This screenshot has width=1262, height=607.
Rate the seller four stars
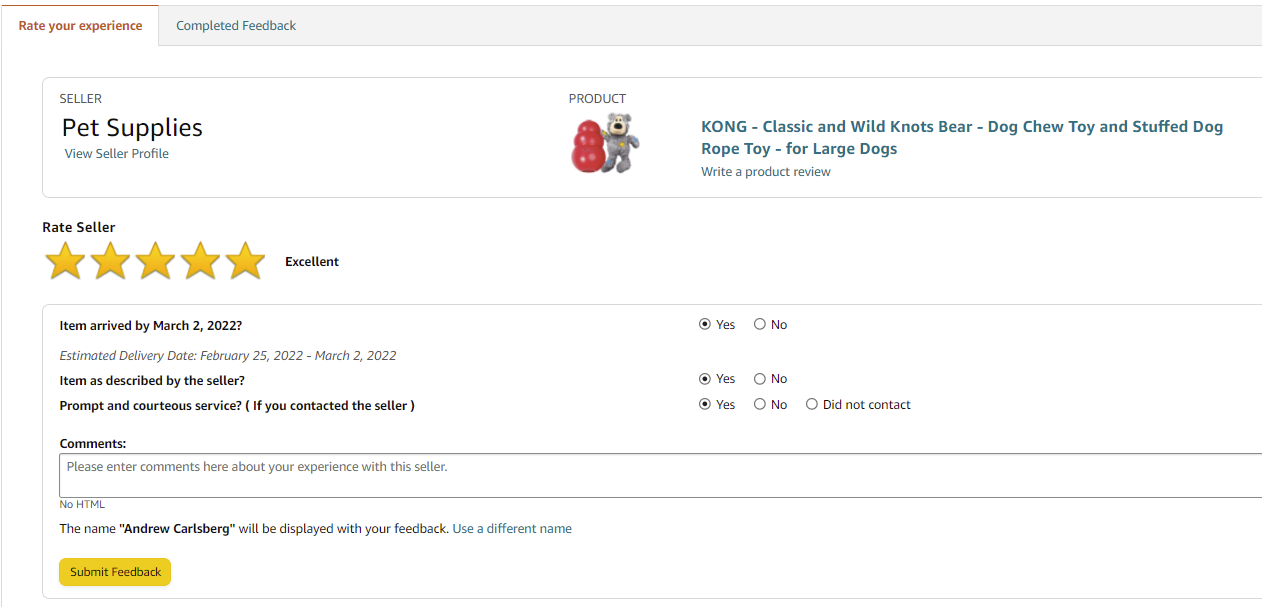[200, 262]
